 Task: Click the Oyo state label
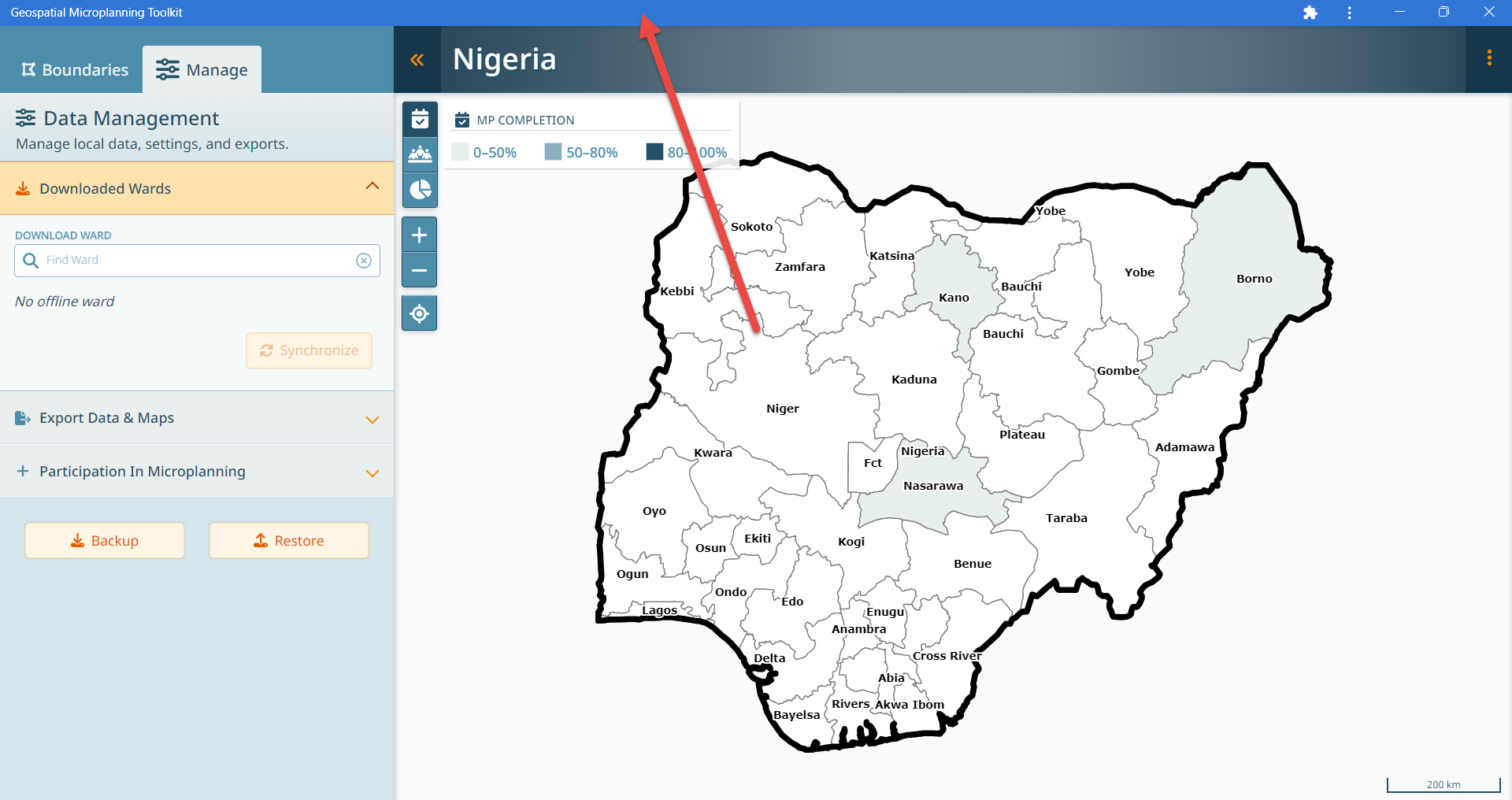coord(654,511)
